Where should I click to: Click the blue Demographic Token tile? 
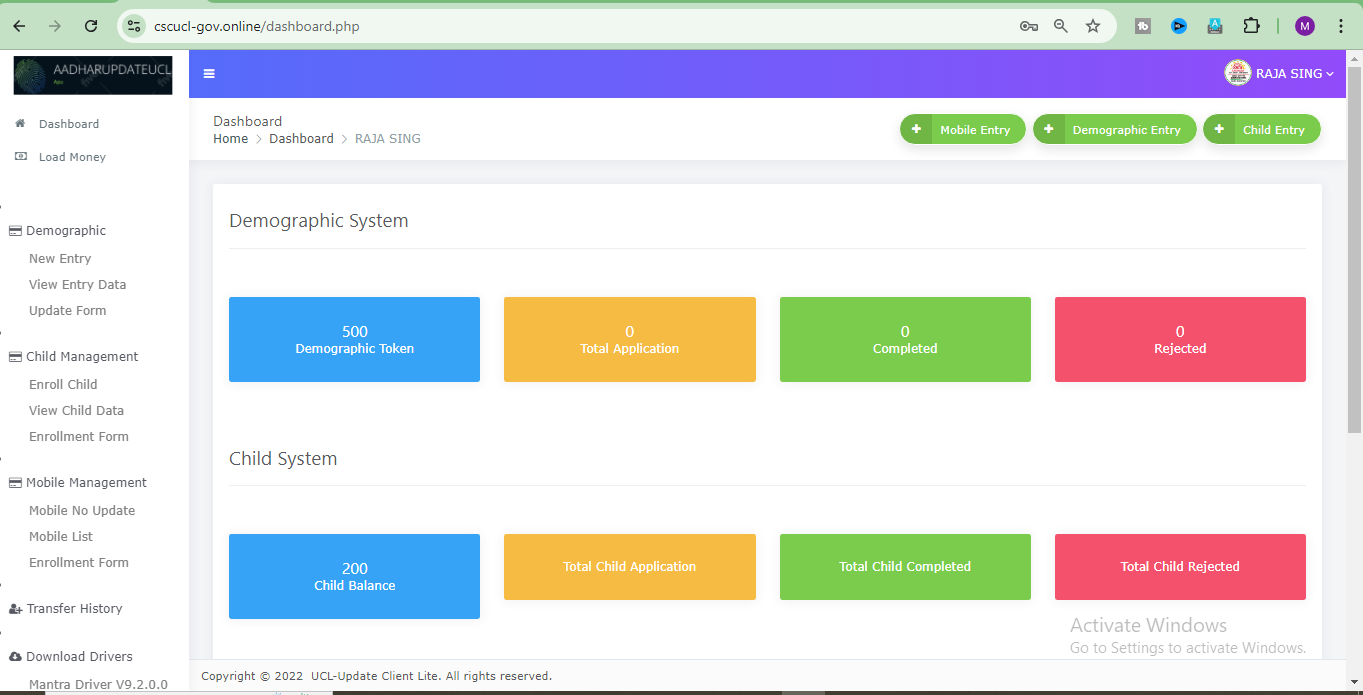pyautogui.click(x=354, y=339)
